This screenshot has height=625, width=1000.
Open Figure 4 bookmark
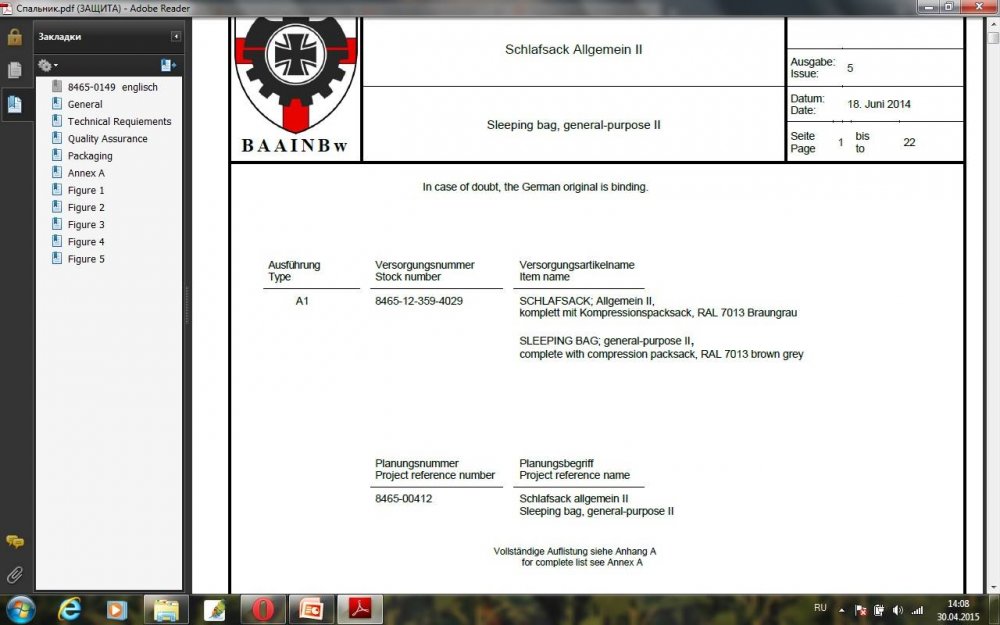click(x=85, y=242)
